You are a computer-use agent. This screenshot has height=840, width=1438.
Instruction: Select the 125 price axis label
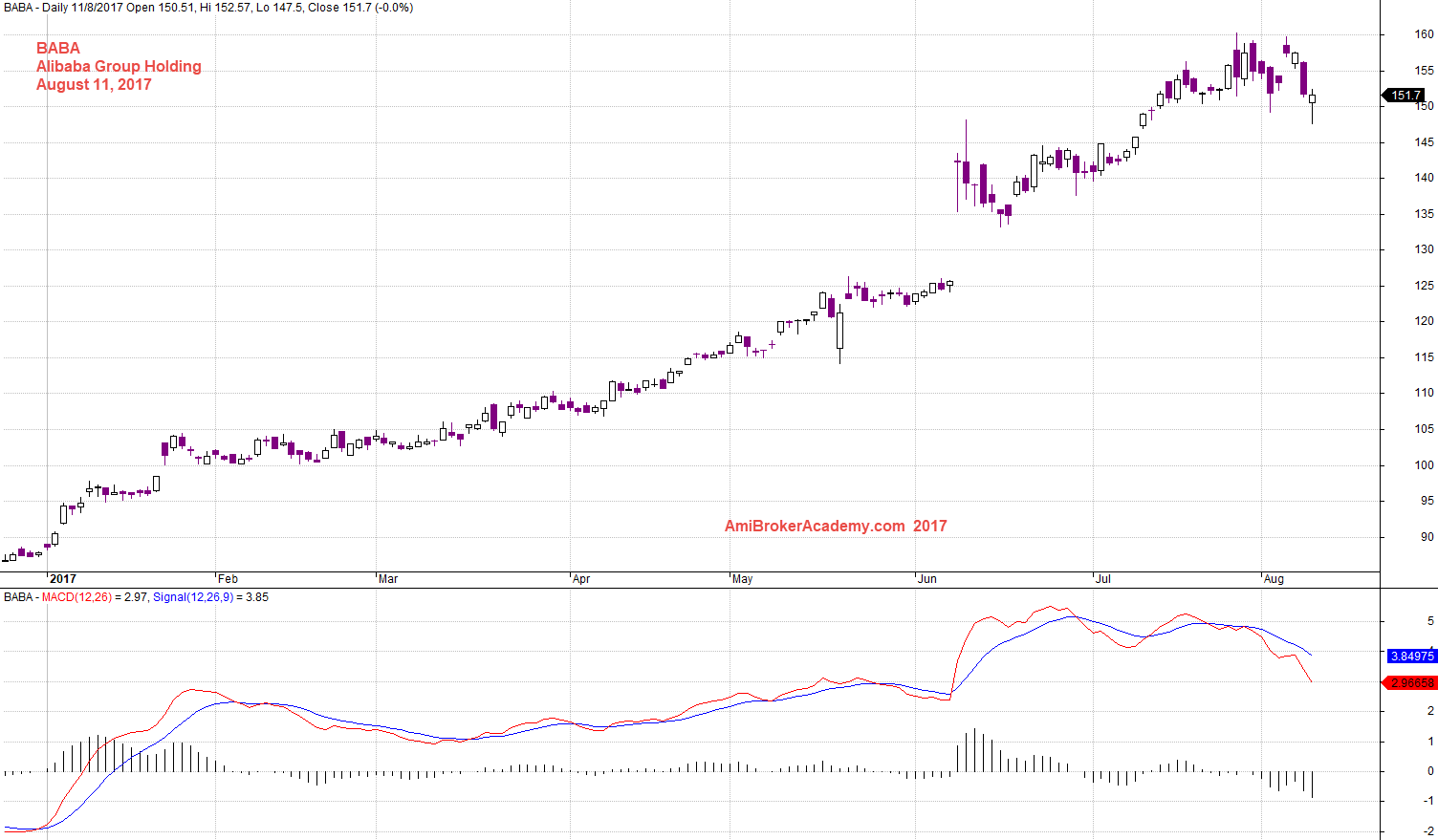point(1424,286)
